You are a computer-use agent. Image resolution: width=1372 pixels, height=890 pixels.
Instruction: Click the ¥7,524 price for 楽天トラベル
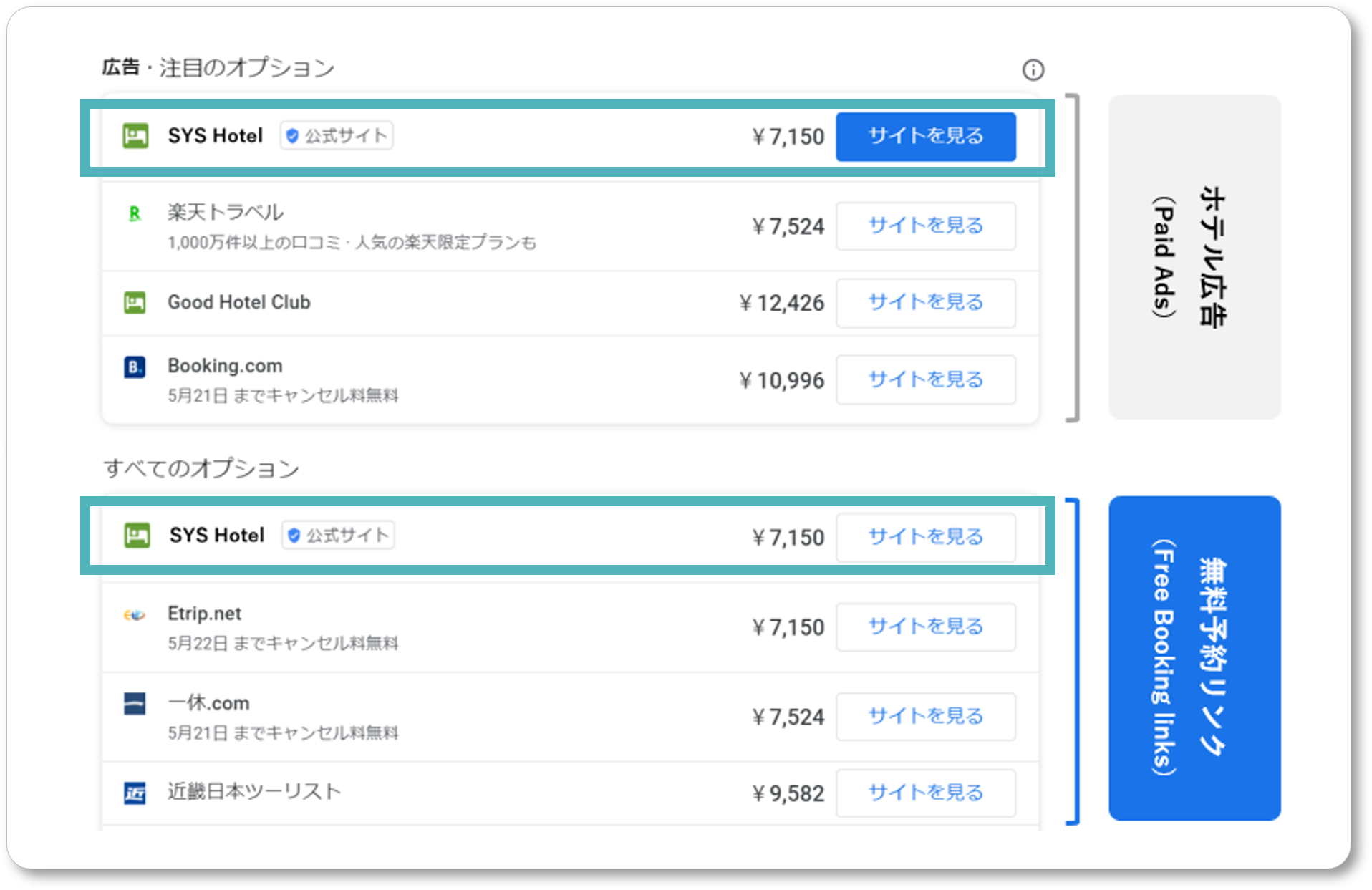(788, 226)
